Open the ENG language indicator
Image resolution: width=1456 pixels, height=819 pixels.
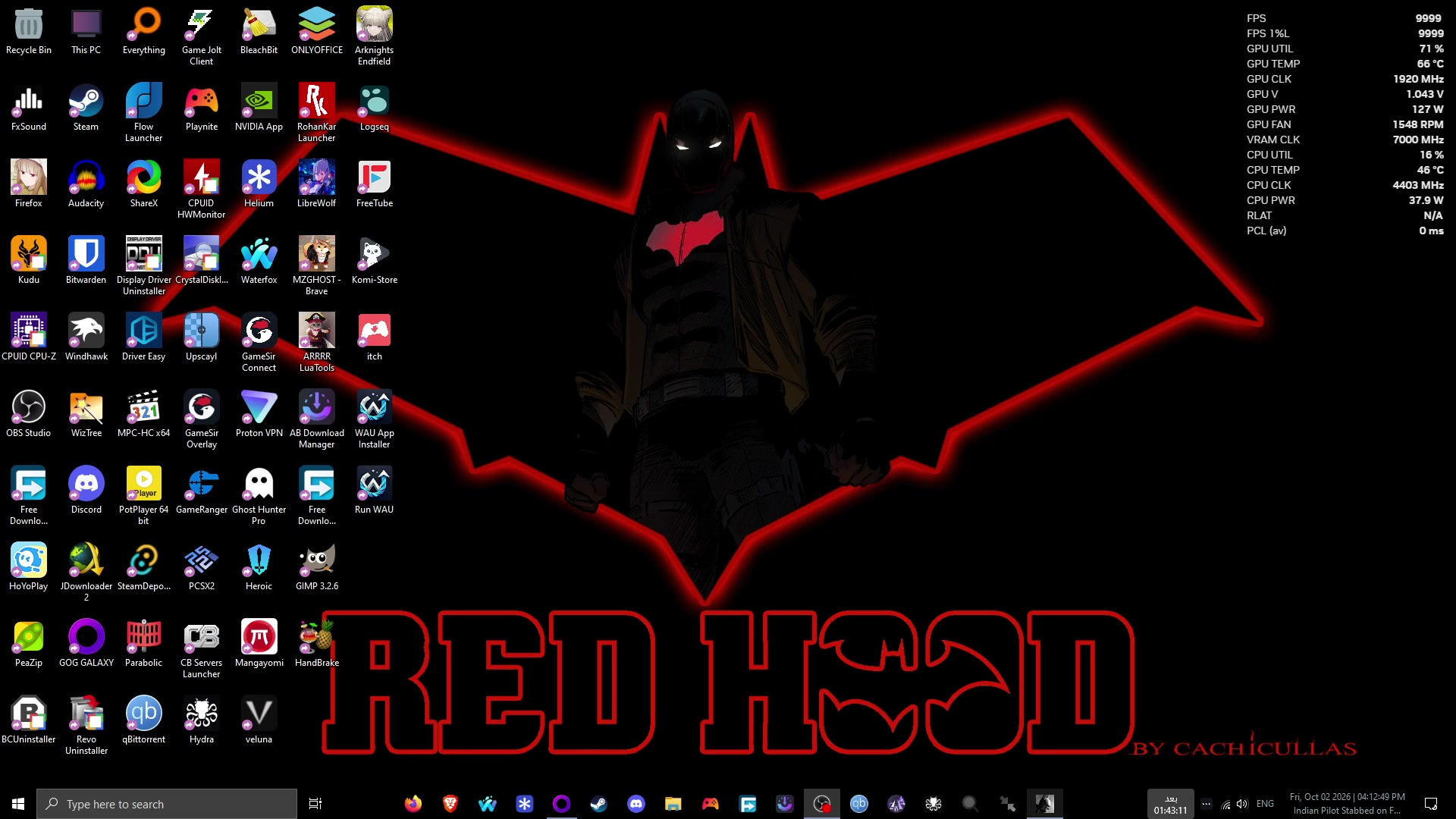1265,804
